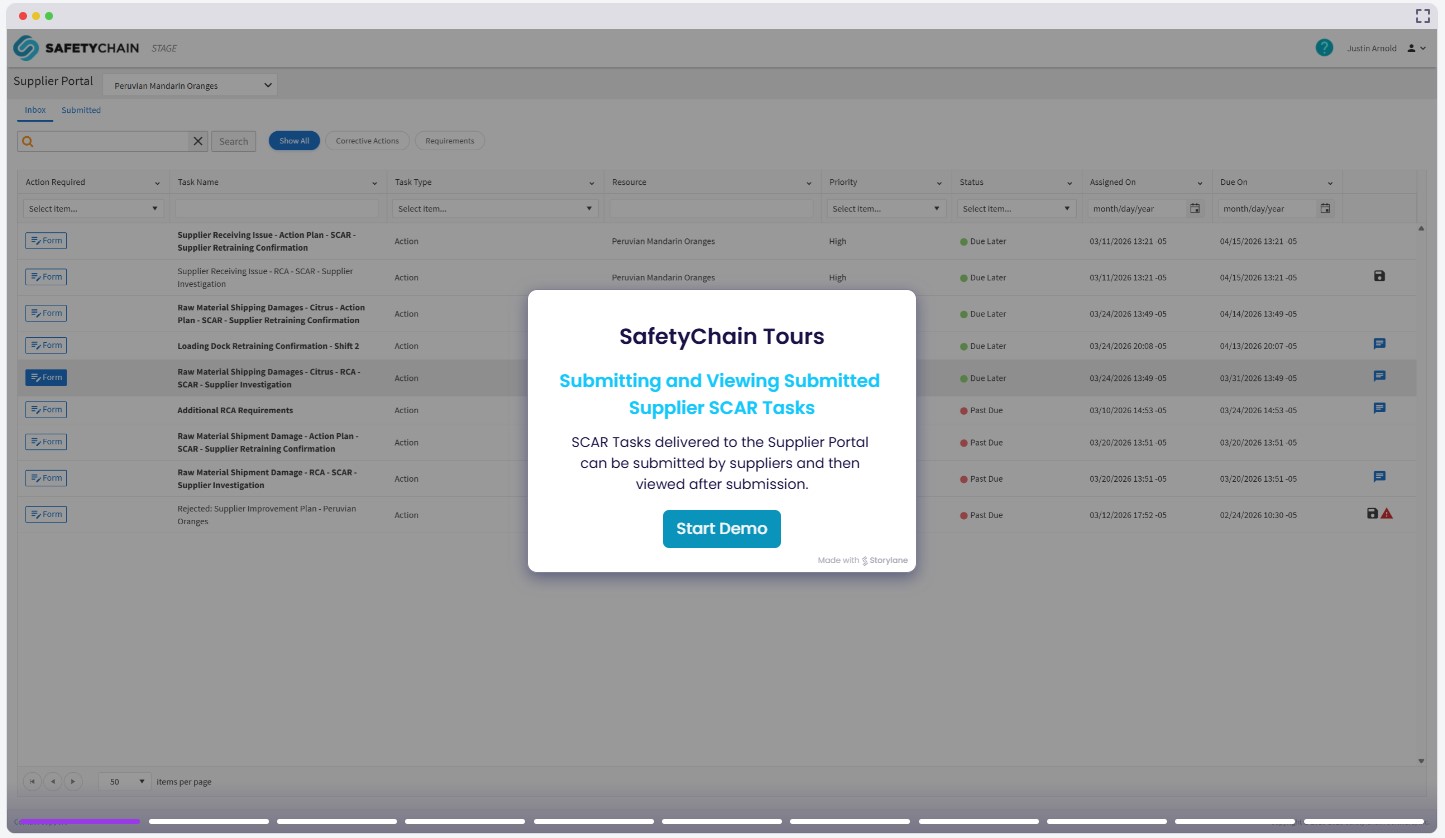Go to first page of results
This screenshot has height=838, width=1445.
pyautogui.click(x=31, y=781)
